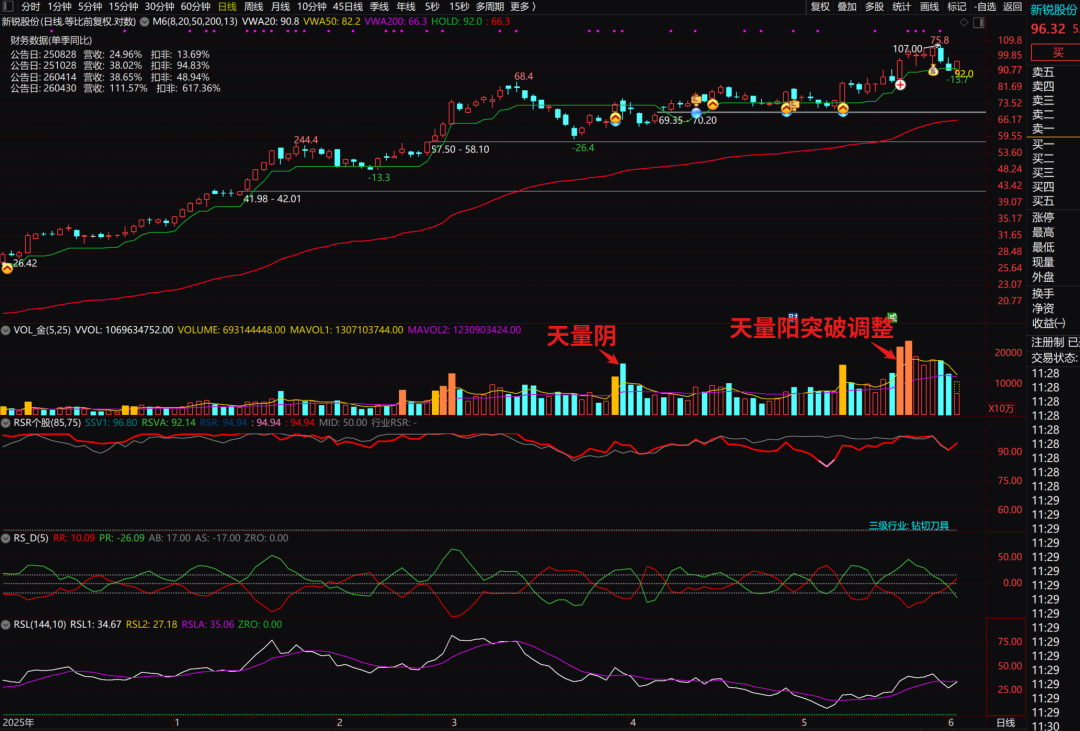Switch to the 年线 yearly tab
The height and width of the screenshot is (731, 1080).
tap(406, 6)
